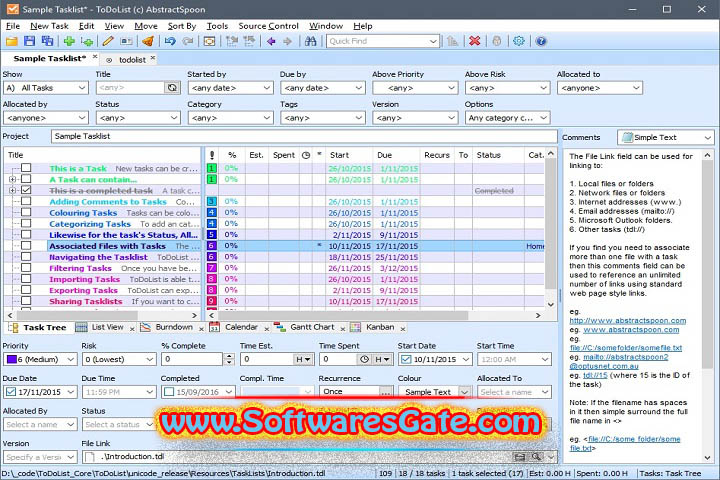The width and height of the screenshot is (720, 480).
Task: Click the priority exclamation column header
Action: click(212, 155)
